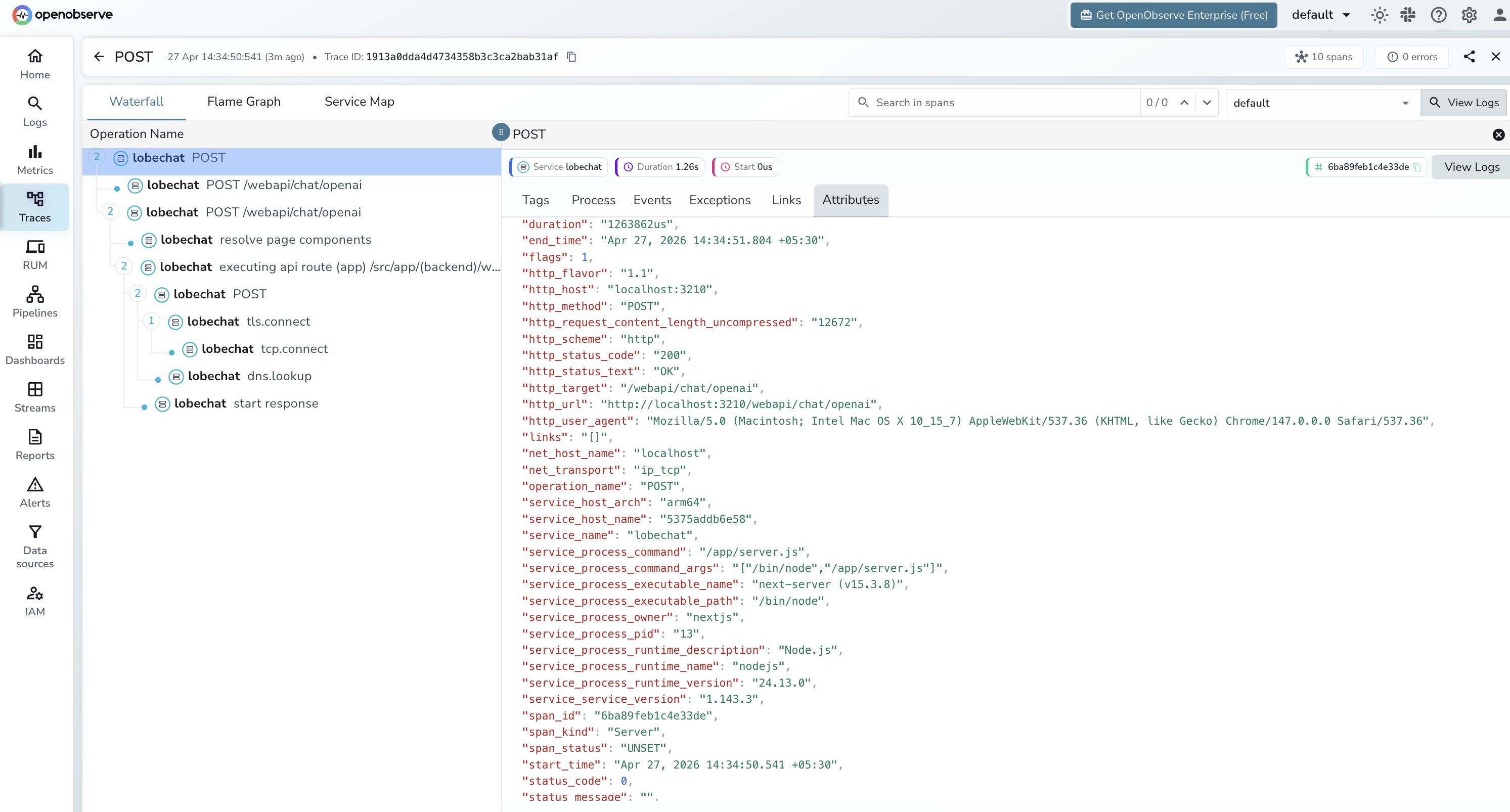Navigate to Streams via sidebar icon
Image resolution: width=1510 pixels, height=812 pixels.
pyautogui.click(x=34, y=396)
